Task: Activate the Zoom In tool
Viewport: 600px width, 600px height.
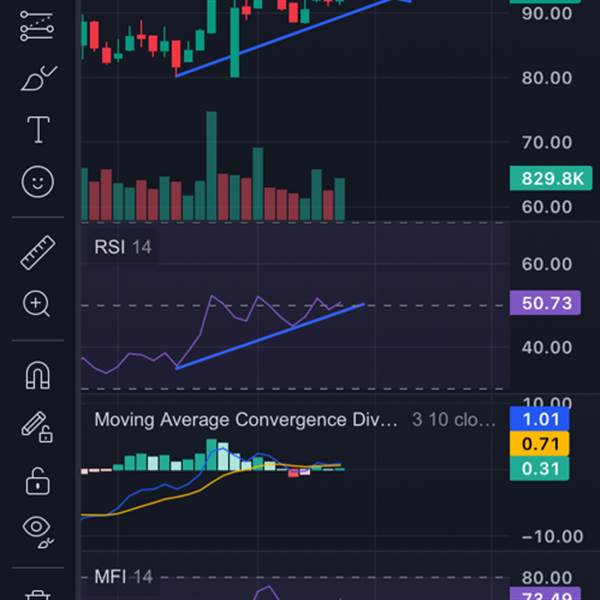Action: [x=37, y=304]
